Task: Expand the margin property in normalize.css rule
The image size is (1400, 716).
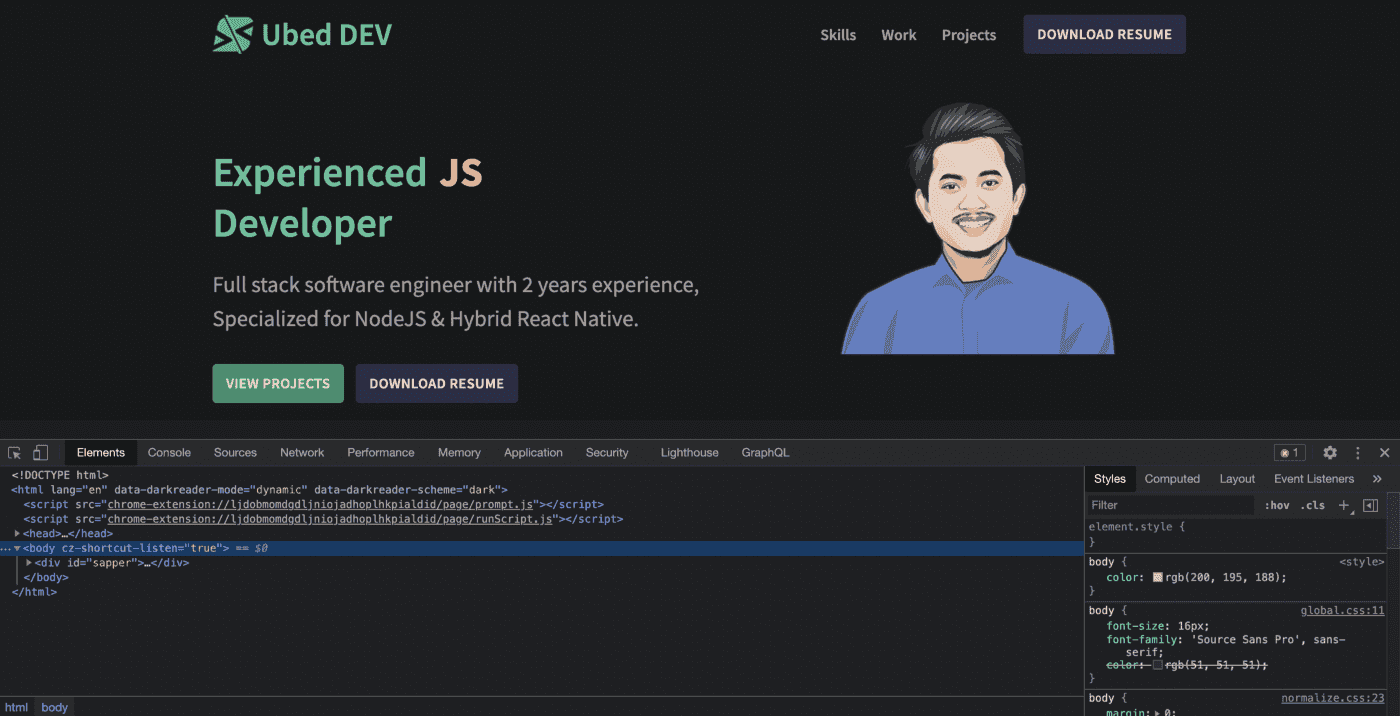Action: coord(1159,713)
